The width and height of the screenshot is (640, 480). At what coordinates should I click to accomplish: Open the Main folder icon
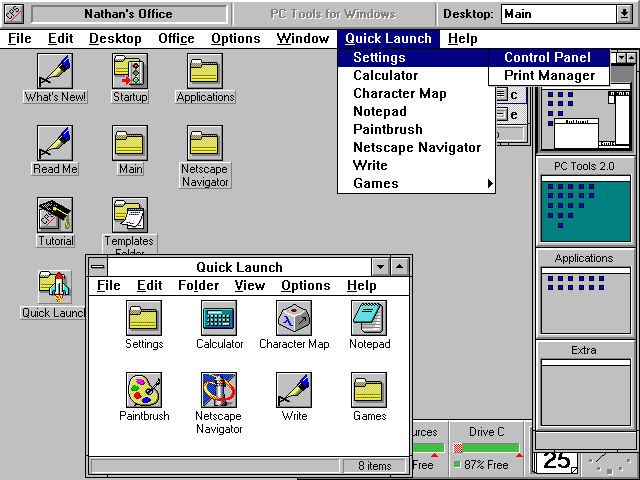(x=130, y=143)
